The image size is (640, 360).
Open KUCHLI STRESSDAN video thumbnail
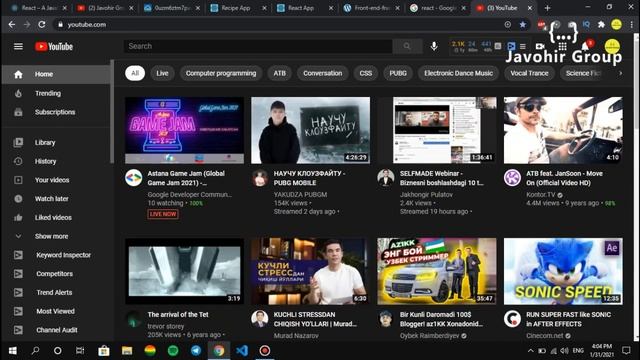[311, 271]
